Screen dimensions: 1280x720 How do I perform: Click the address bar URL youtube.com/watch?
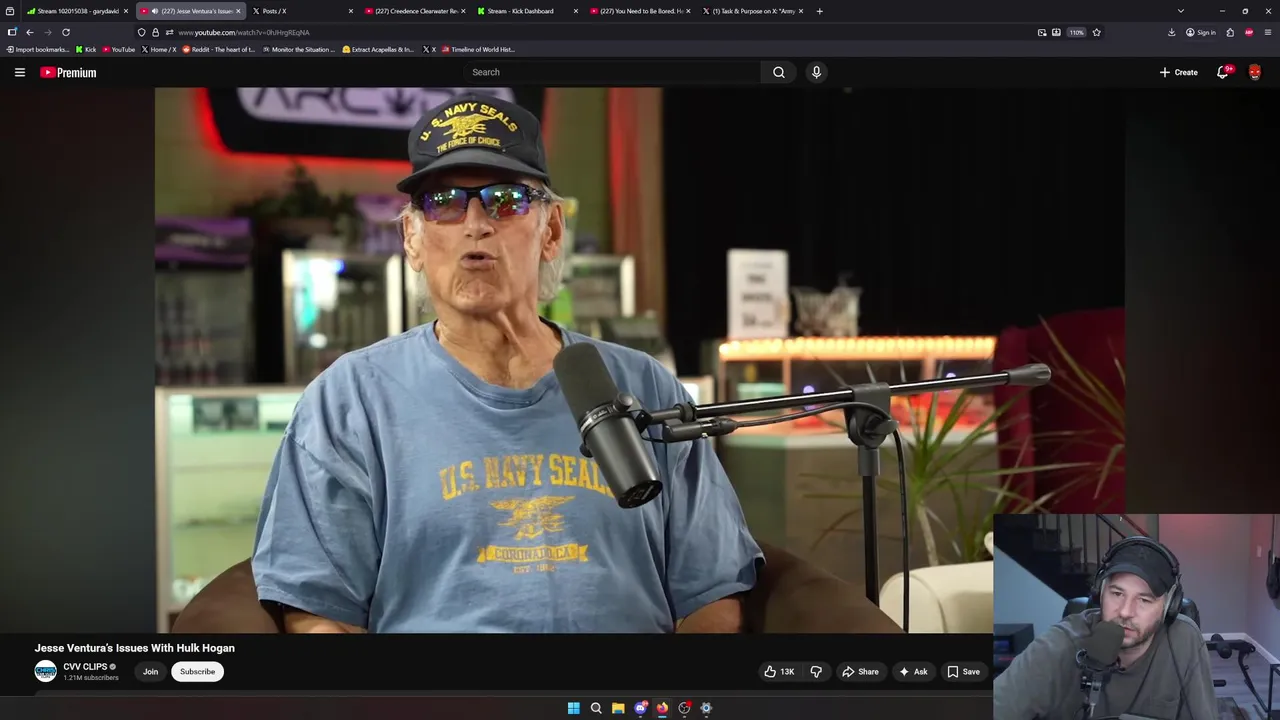(244, 32)
